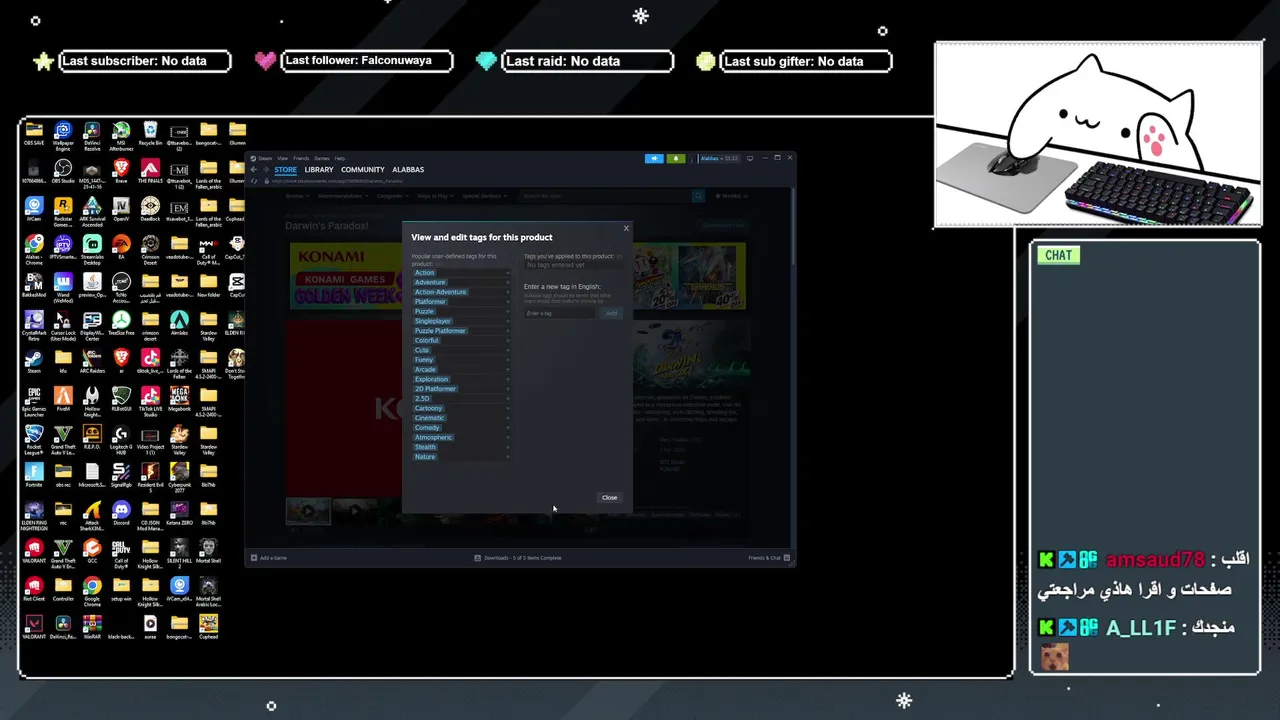Viewport: 1280px width, 720px height.
Task: Click the 2D Platformer tag
Action: [x=436, y=389]
